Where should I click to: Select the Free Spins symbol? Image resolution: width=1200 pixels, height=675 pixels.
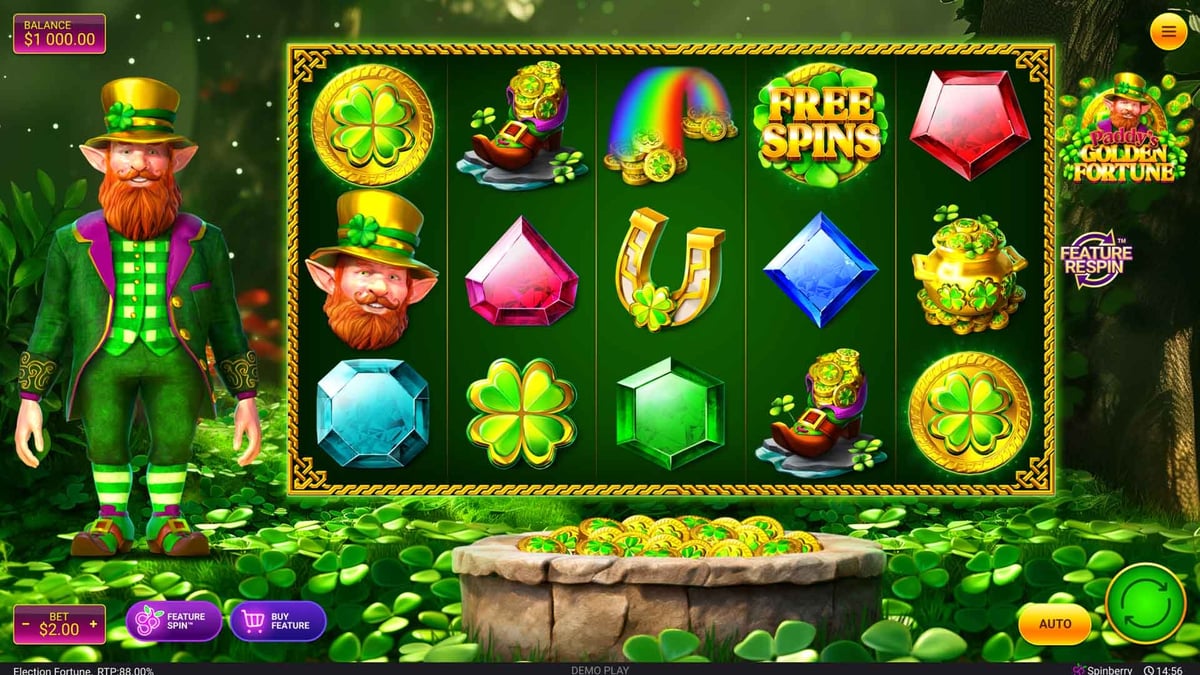coord(821,124)
